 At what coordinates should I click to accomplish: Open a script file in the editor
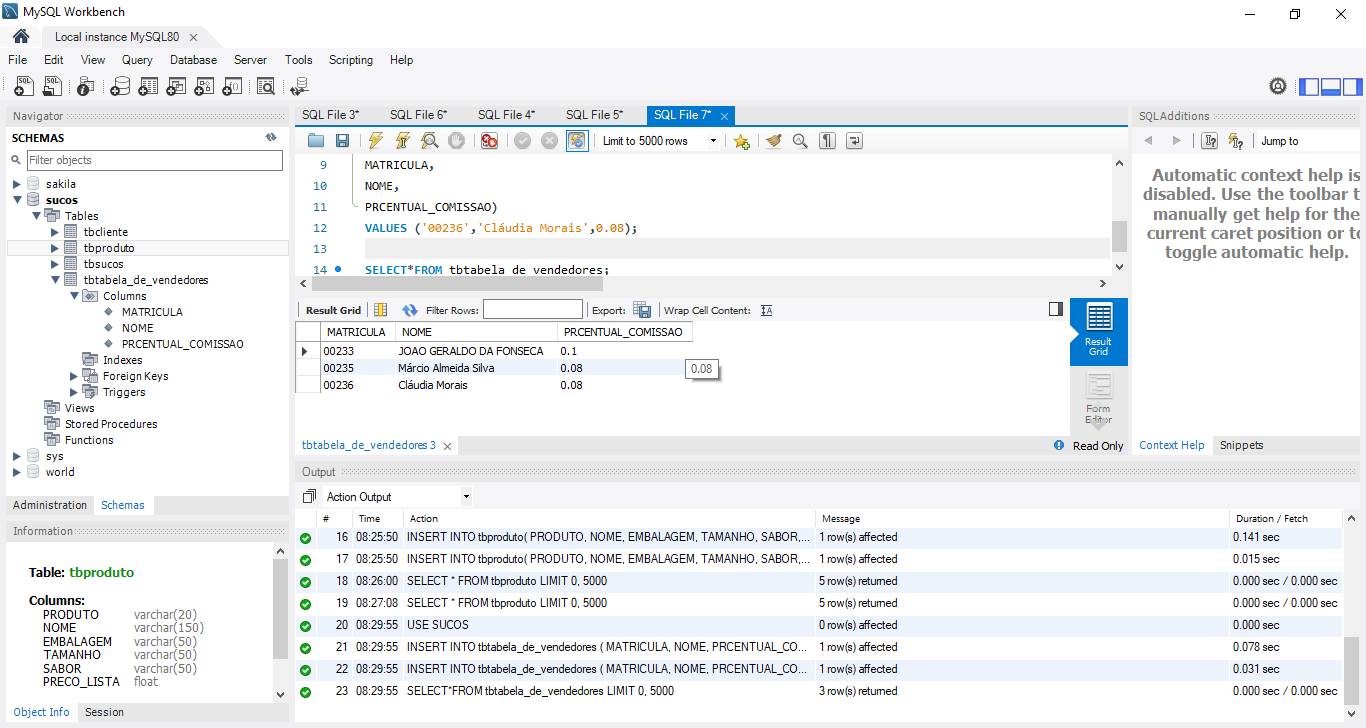click(316, 141)
